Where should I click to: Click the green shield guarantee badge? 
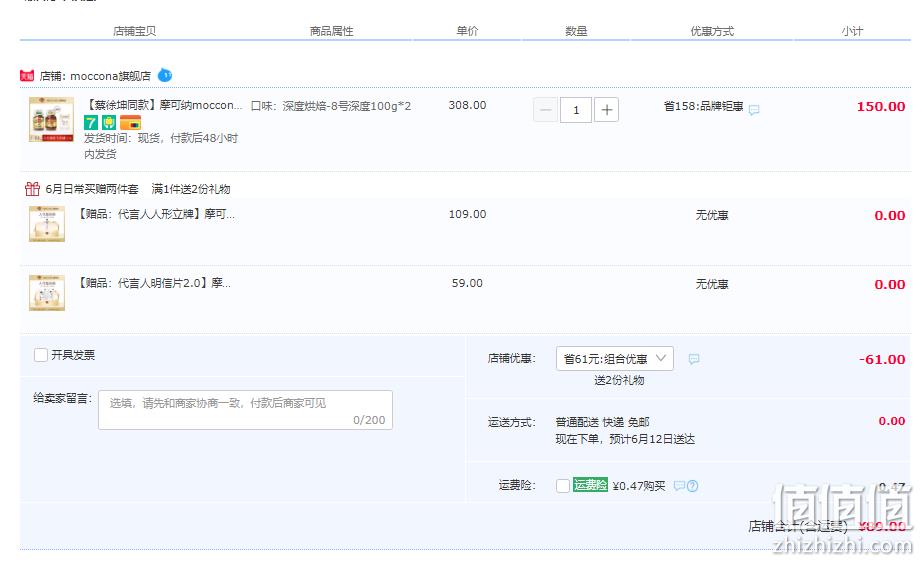(109, 122)
